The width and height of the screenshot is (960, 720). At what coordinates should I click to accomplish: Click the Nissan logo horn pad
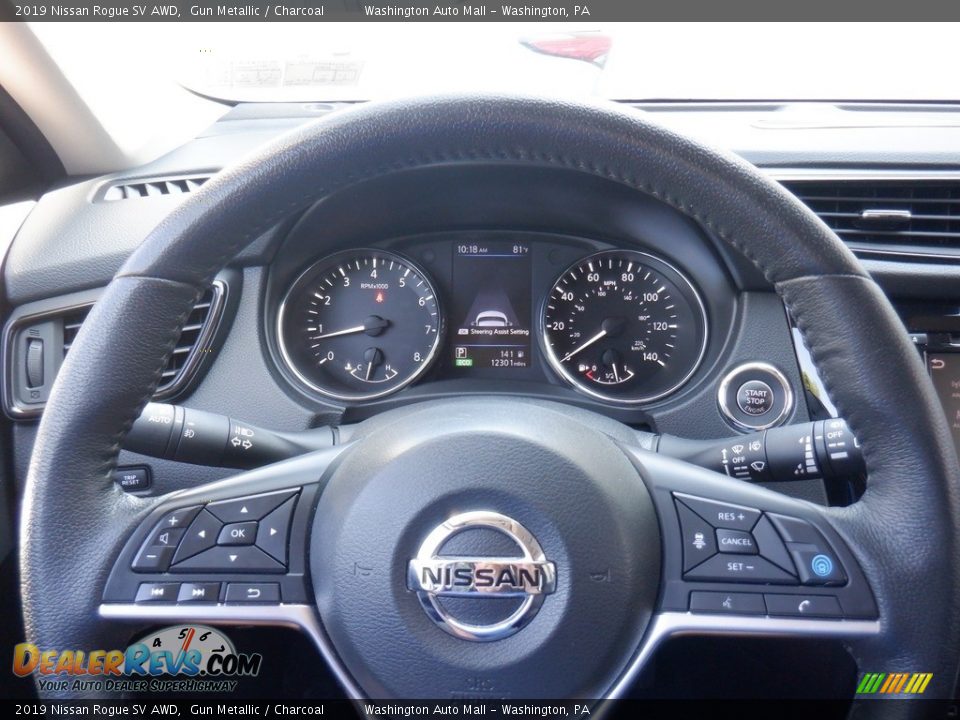pos(481,576)
